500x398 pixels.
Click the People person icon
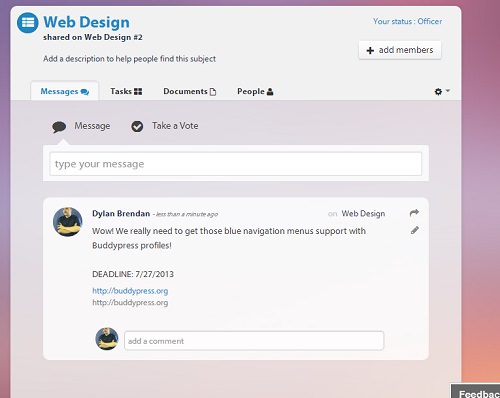270,92
